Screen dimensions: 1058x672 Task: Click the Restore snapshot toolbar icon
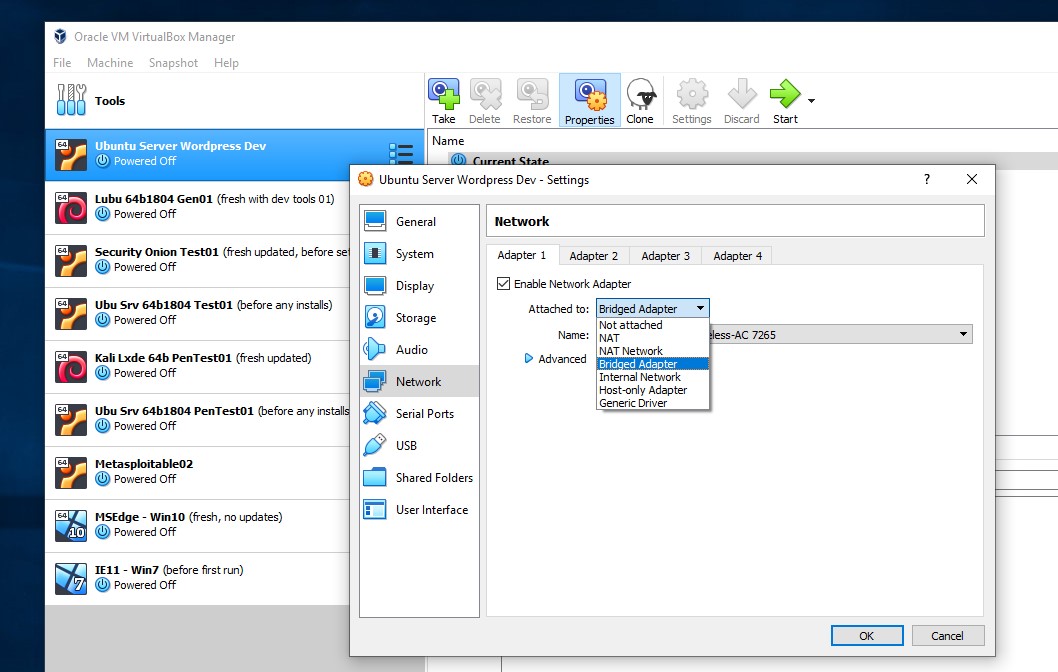532,101
